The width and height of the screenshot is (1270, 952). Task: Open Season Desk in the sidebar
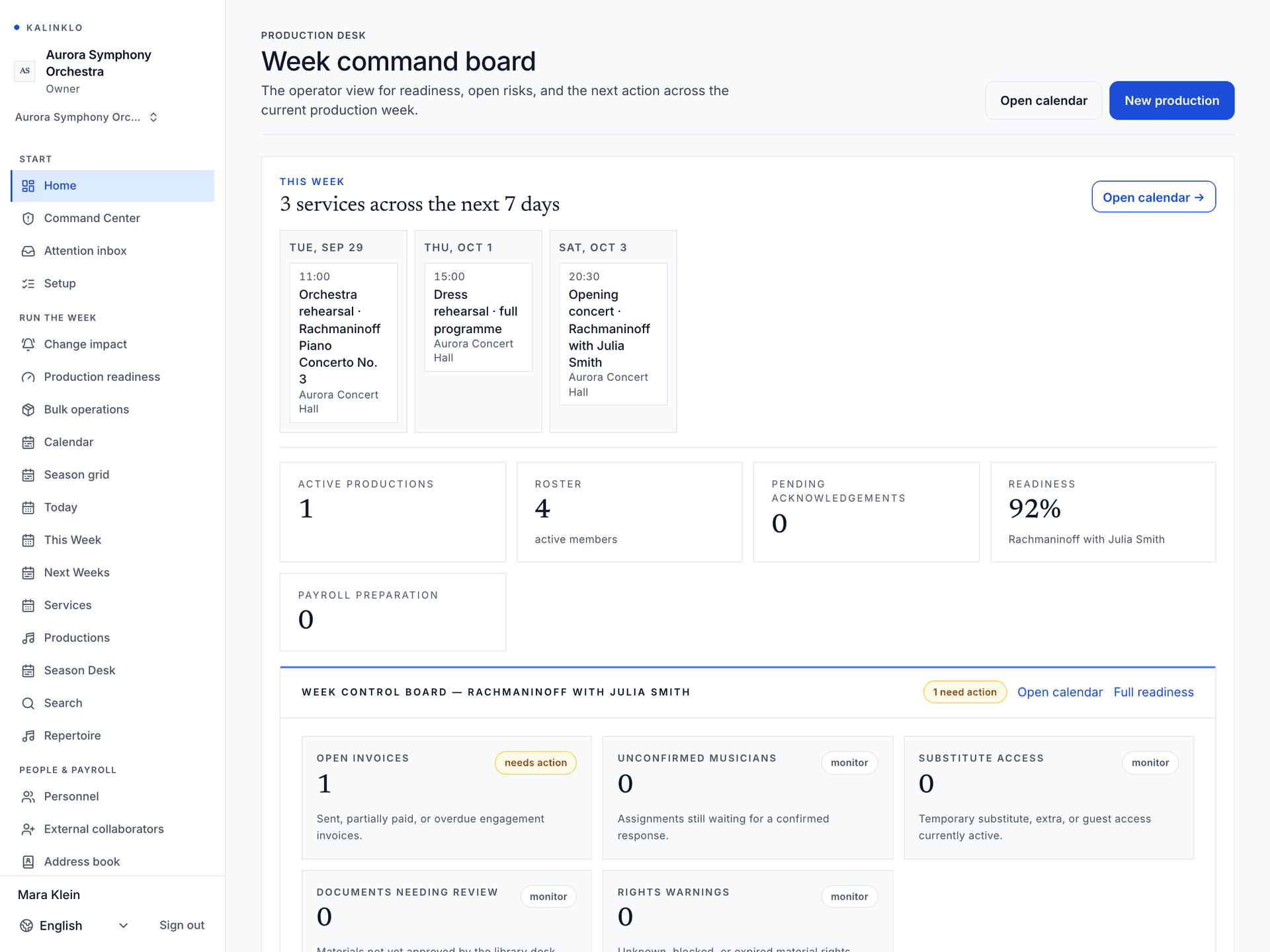pyautogui.click(x=112, y=670)
